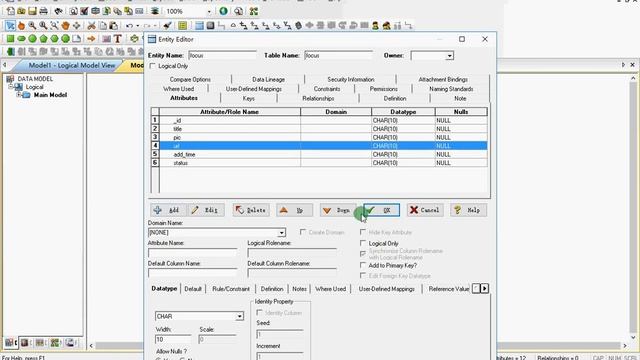Viewport: 640px width, 360px height.
Task: Open the Domain Name [NONE] dropdown
Action: pyautogui.click(x=281, y=233)
